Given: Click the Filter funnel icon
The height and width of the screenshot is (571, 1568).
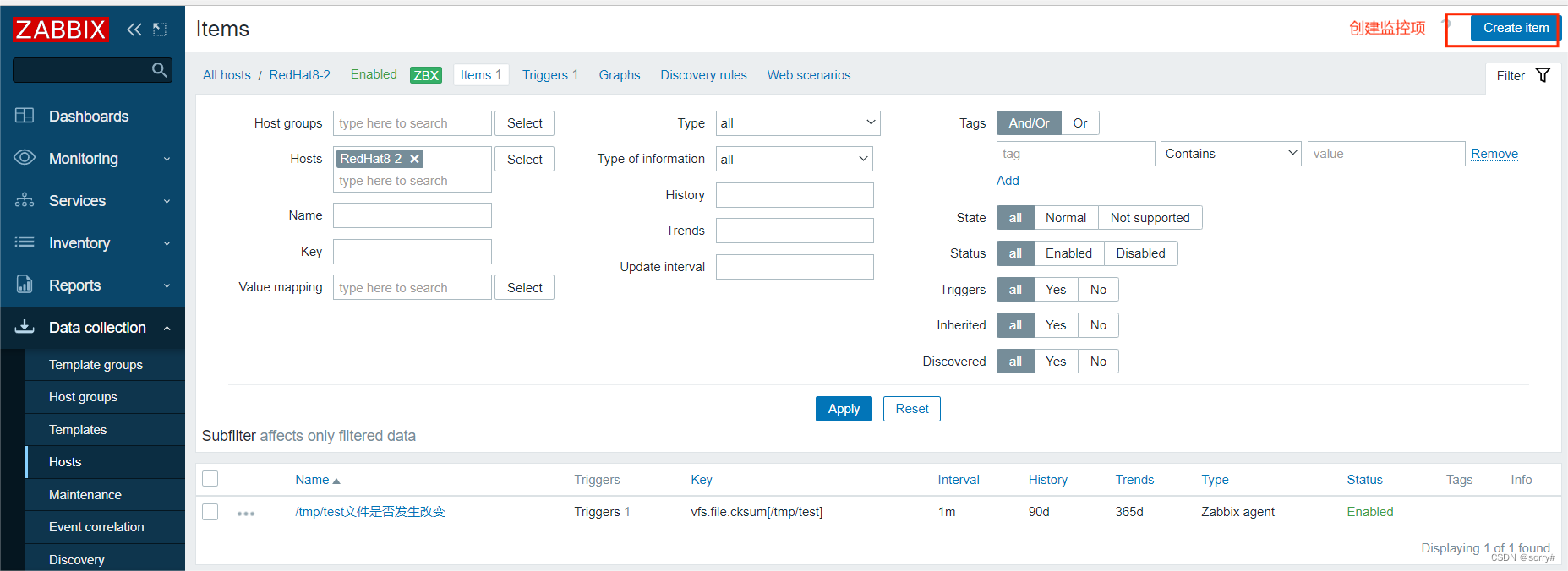Looking at the screenshot, I should tap(1543, 75).
